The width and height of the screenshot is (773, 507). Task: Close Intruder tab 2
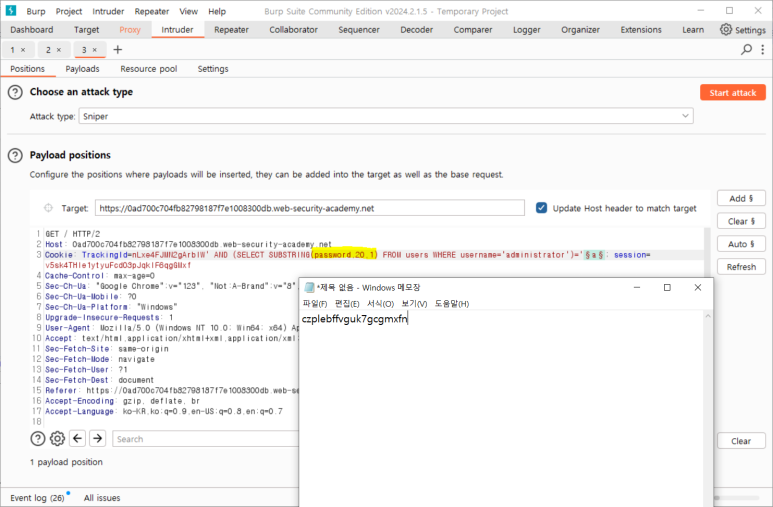tap(59, 50)
